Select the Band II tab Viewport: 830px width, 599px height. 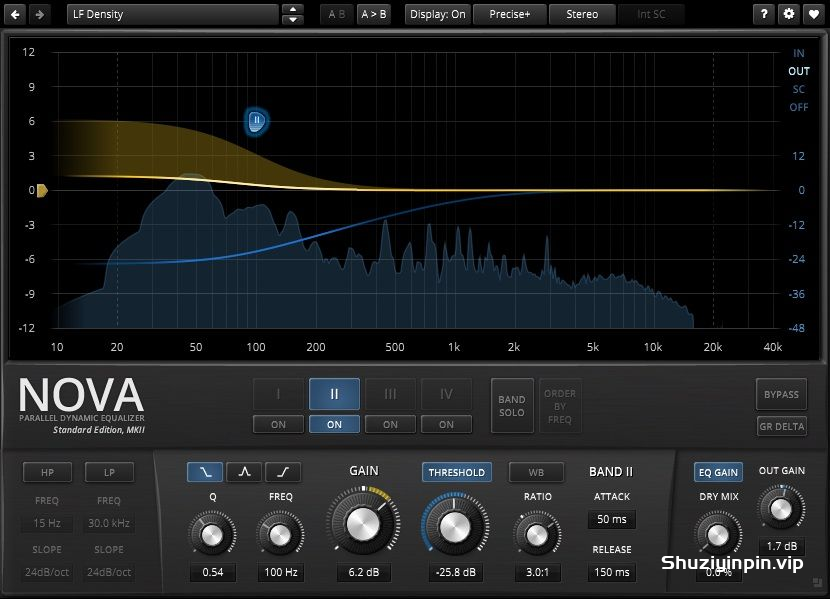334,394
